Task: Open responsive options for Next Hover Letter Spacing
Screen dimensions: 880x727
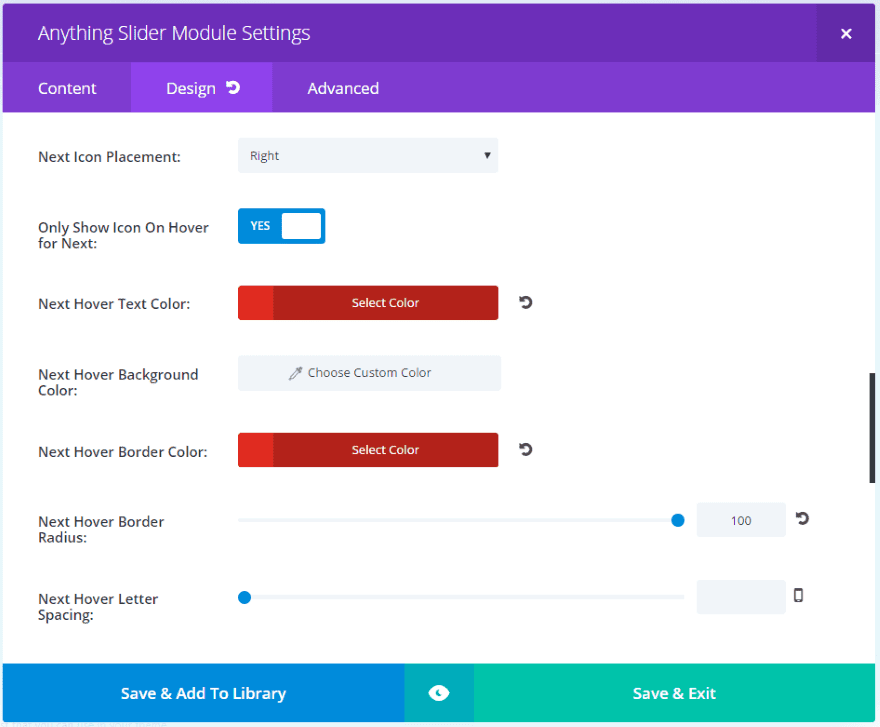Action: [x=798, y=595]
